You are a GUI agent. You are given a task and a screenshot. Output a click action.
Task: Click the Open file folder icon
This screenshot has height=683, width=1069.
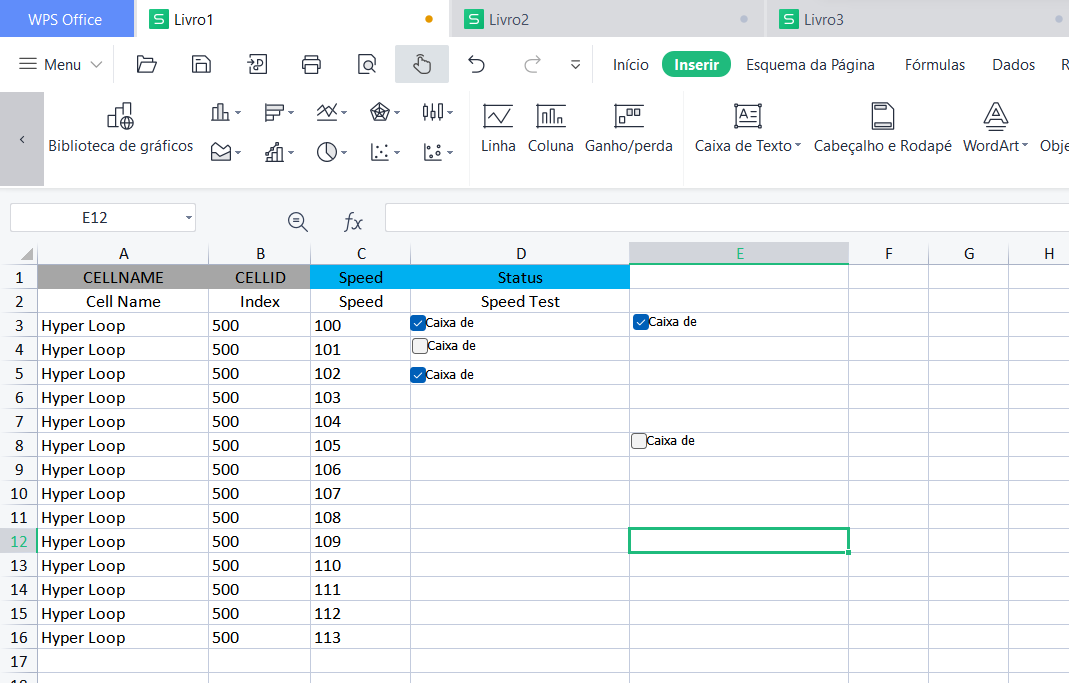[147, 65]
